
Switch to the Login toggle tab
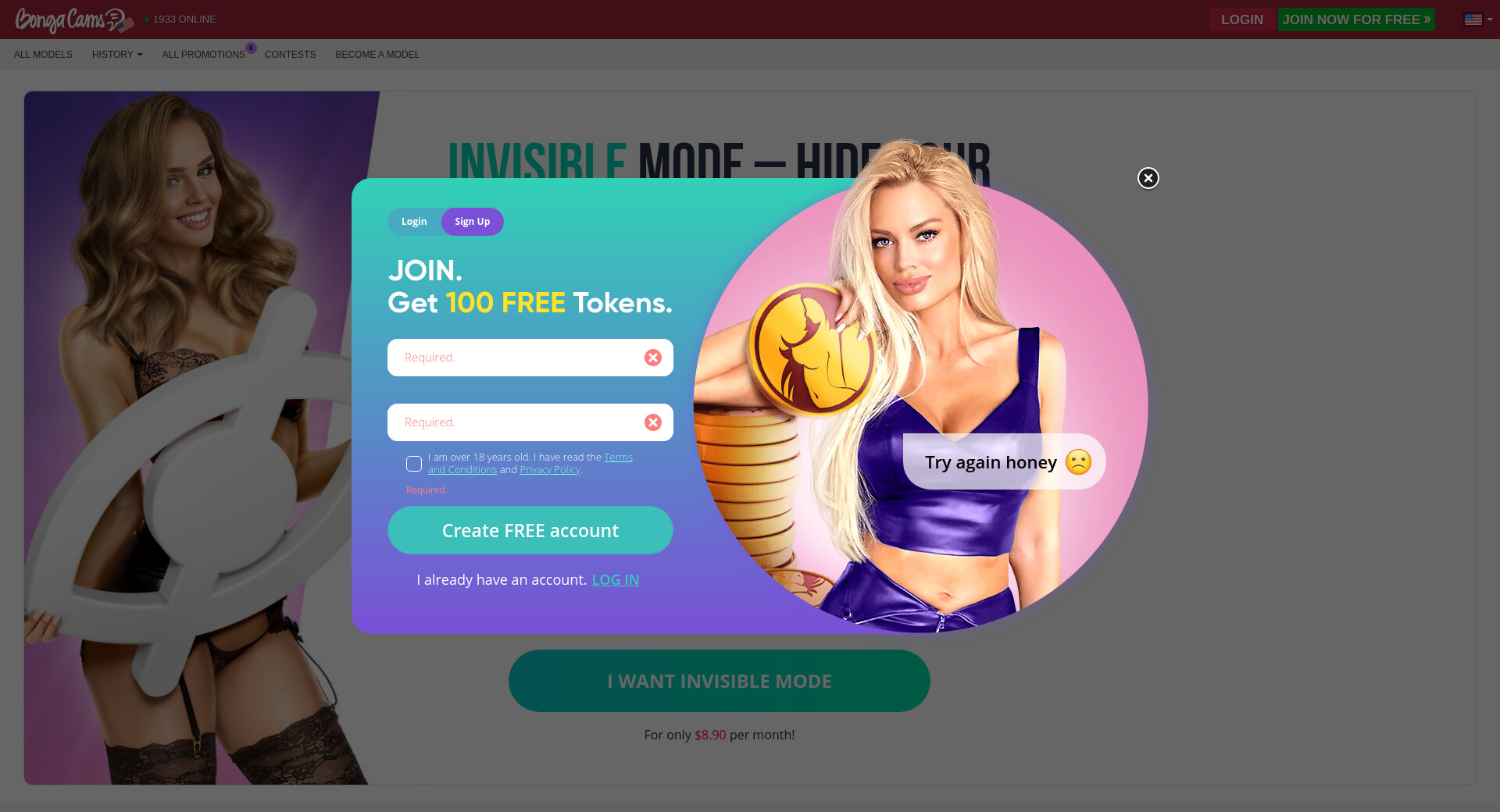[414, 222]
